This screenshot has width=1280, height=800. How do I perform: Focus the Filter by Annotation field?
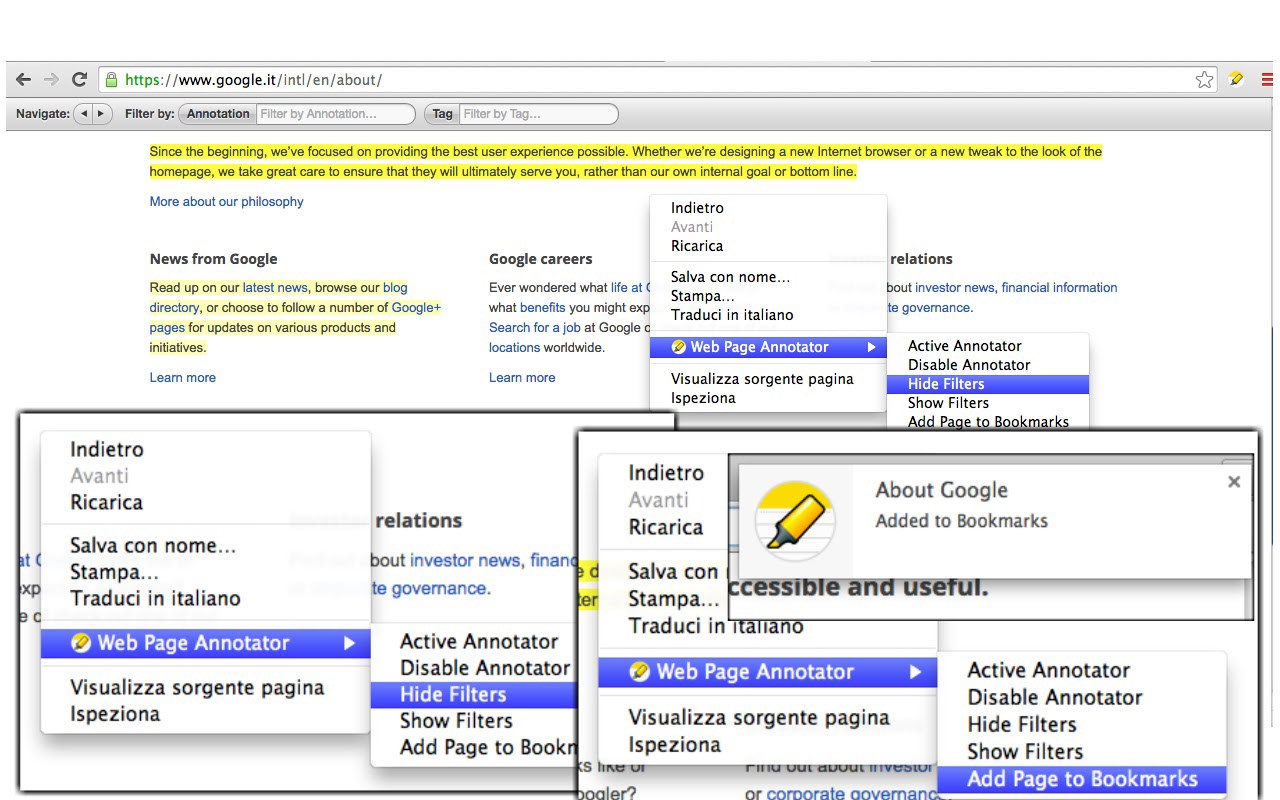click(336, 114)
